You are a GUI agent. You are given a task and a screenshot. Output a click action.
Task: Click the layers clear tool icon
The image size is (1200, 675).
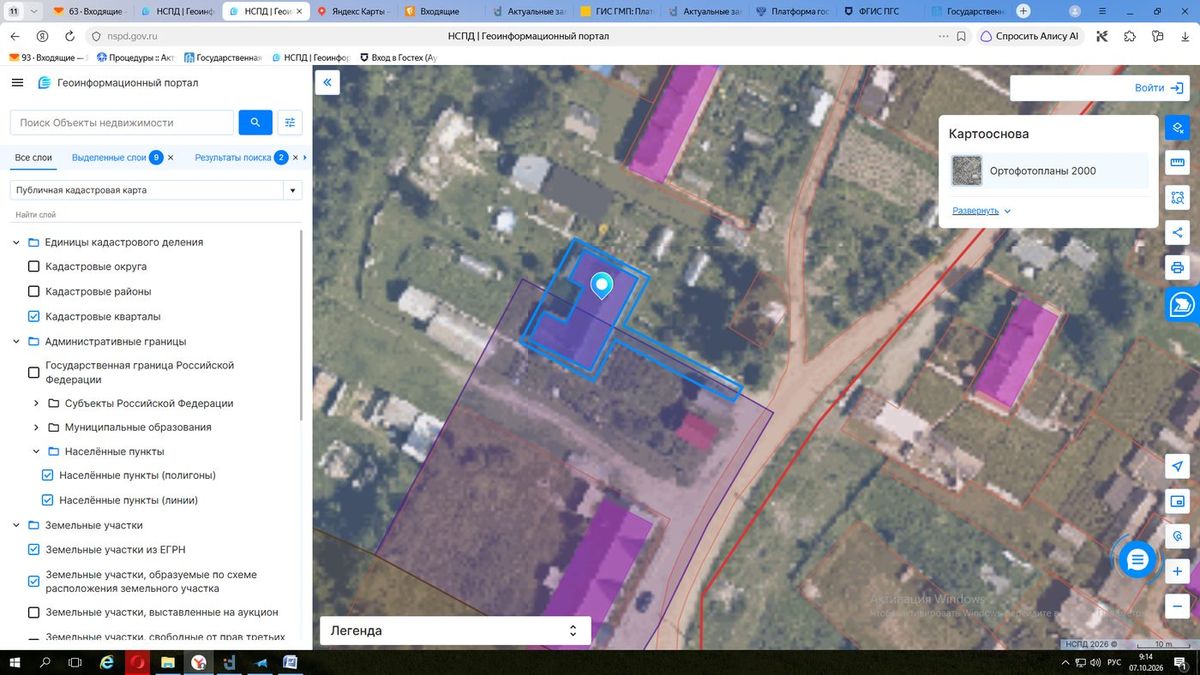tap(1177, 128)
